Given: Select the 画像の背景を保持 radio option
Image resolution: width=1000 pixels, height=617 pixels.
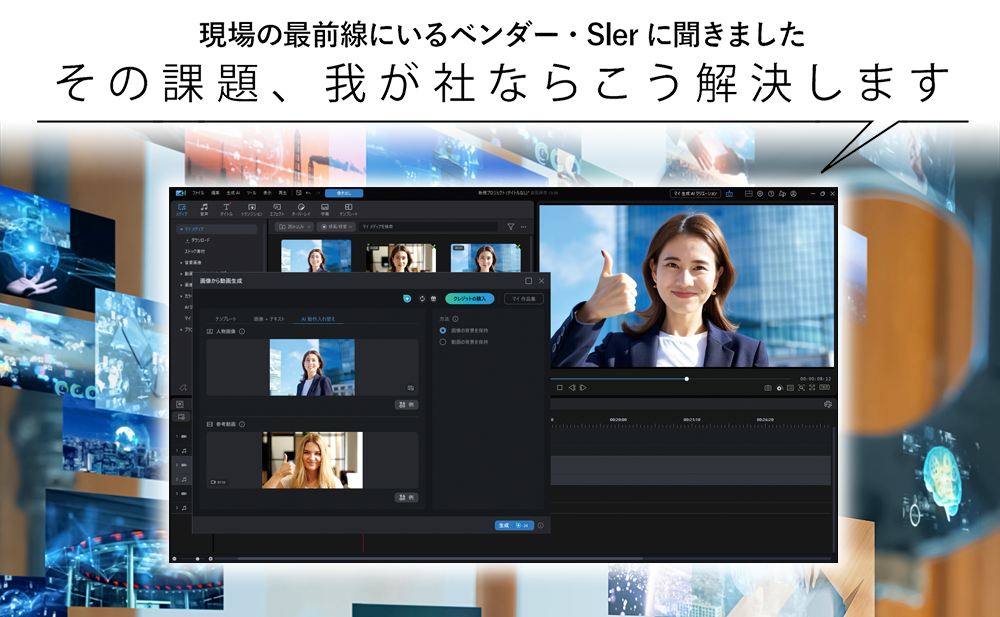Looking at the screenshot, I should tap(443, 331).
